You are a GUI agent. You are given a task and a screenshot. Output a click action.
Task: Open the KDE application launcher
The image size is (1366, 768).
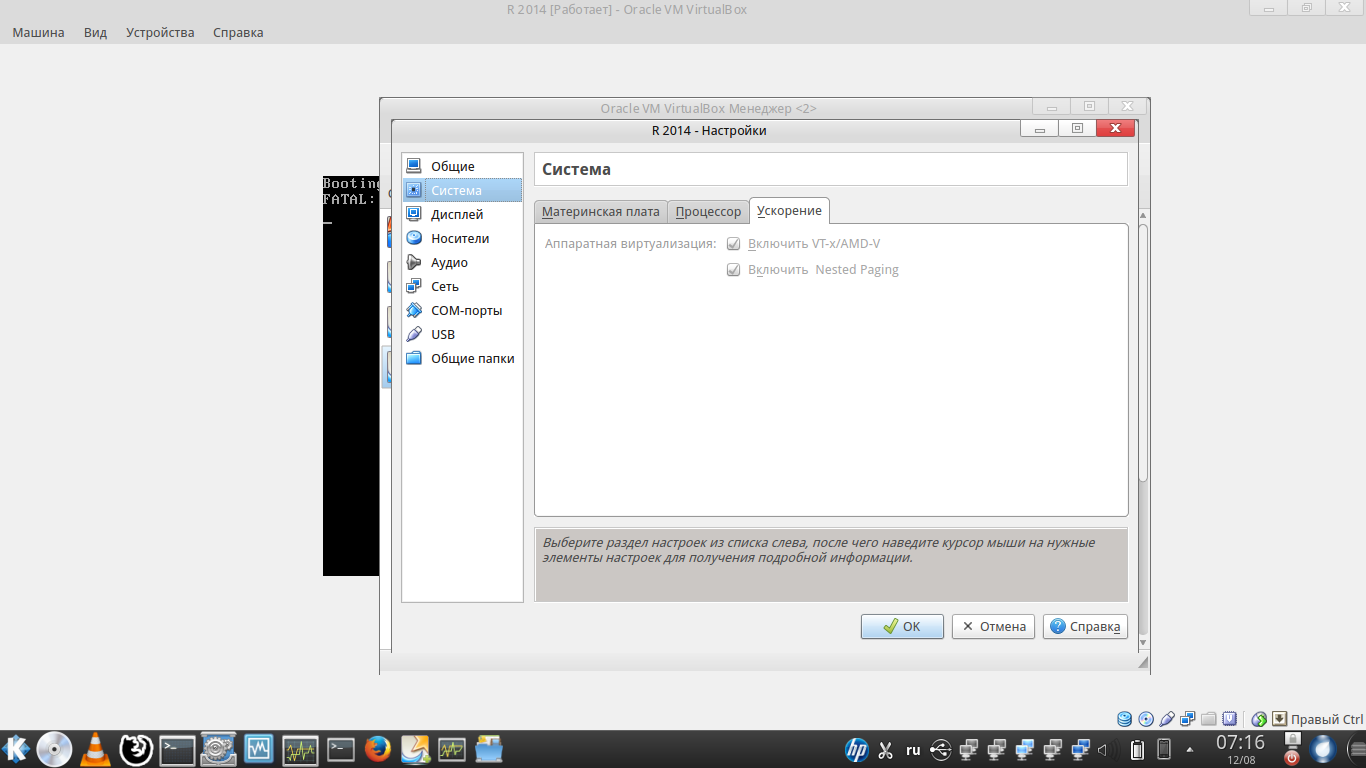(x=15, y=748)
